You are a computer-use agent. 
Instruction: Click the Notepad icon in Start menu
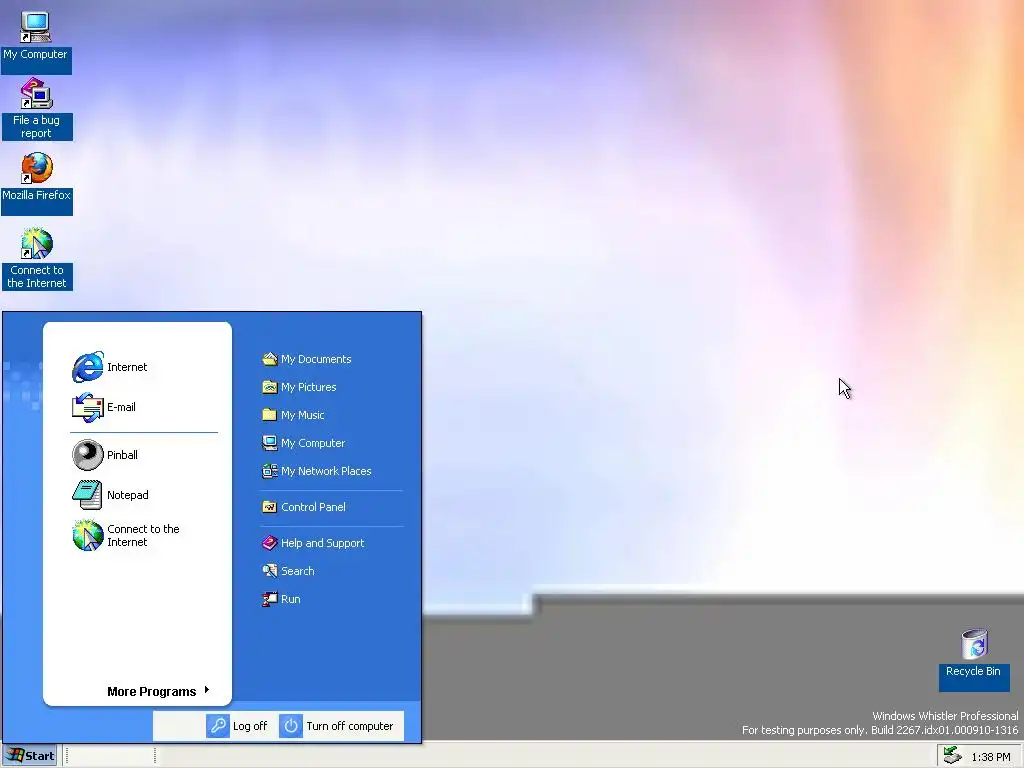tap(88, 495)
